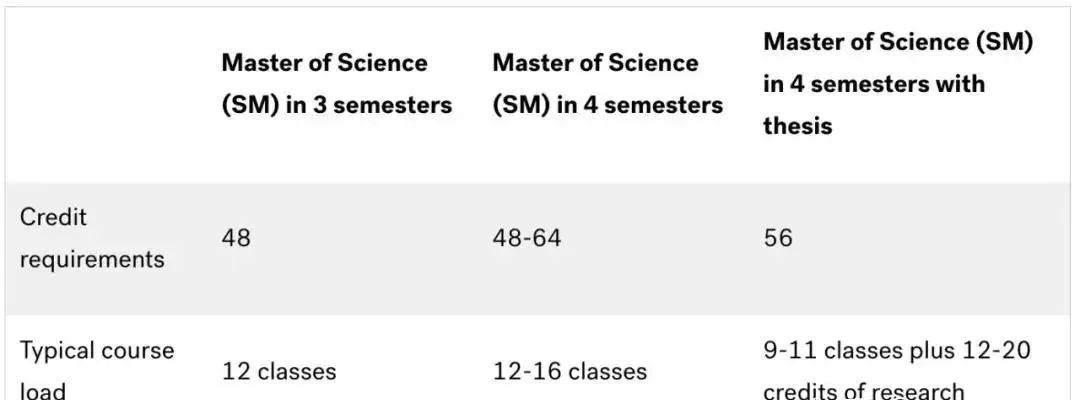Image resolution: width=1080 pixels, height=400 pixels.
Task: Click the '12-16 classes' cell
Action: 570,372
